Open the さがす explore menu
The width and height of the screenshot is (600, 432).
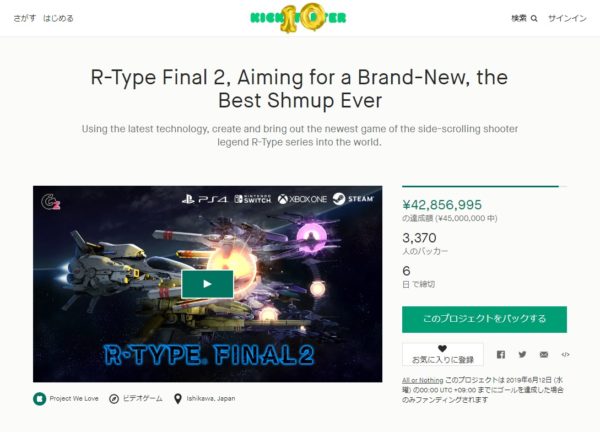click(25, 18)
